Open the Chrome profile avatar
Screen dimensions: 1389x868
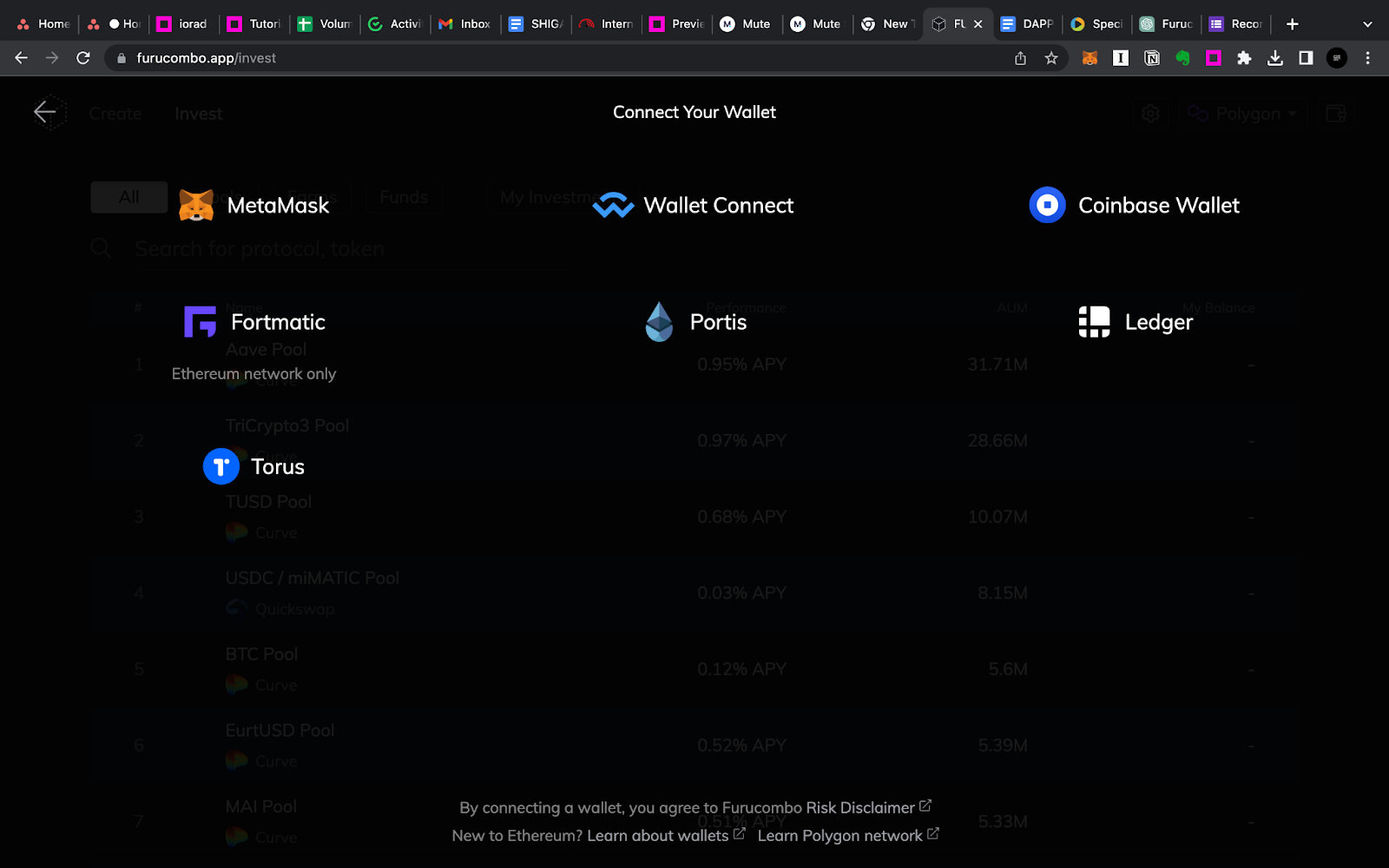point(1337,58)
